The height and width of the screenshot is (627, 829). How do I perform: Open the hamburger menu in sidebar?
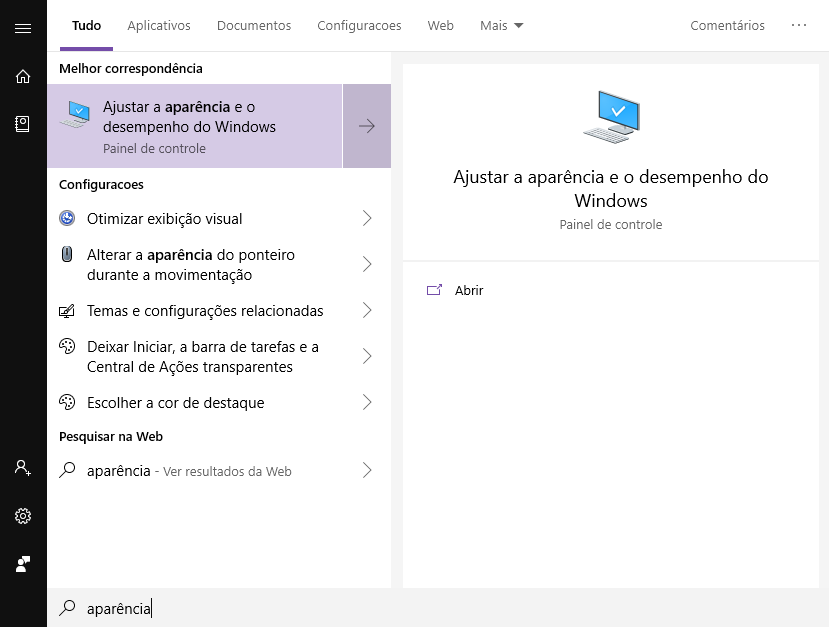[x=23, y=28]
